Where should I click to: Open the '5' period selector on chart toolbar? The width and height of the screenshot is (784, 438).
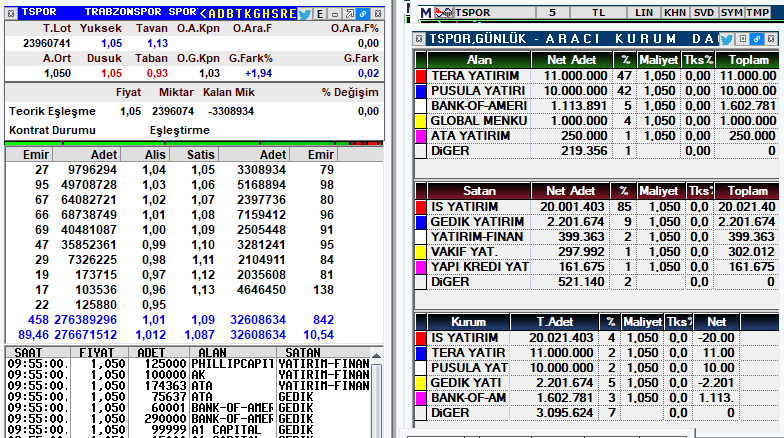[552, 12]
